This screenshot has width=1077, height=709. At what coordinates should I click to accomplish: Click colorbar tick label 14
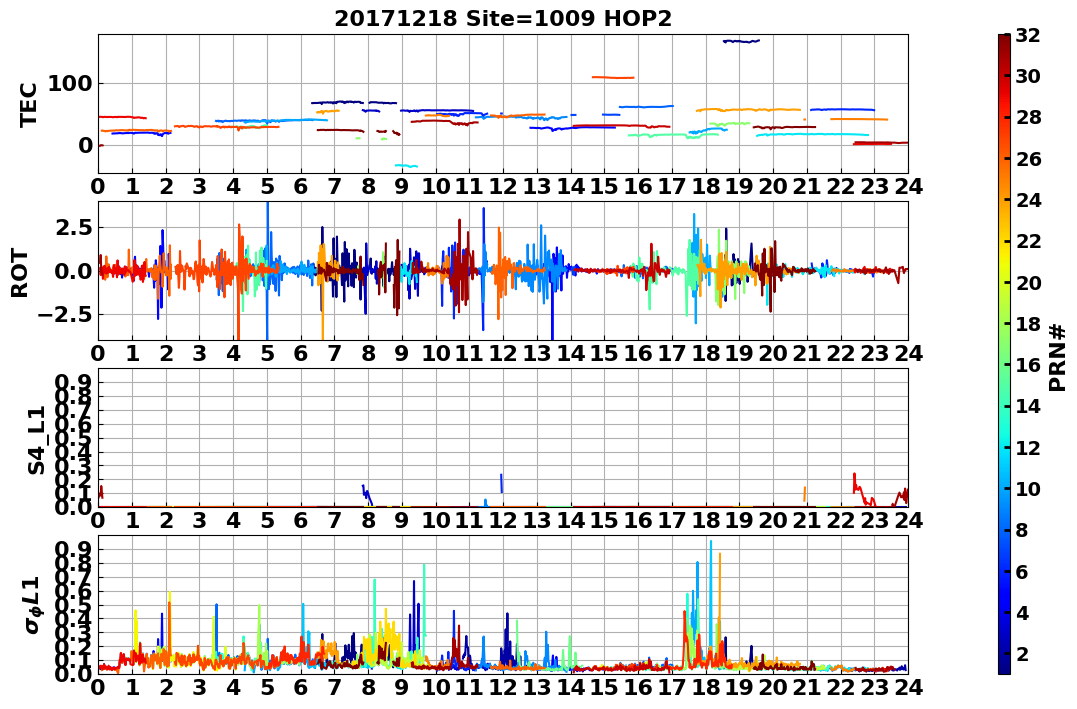(1028, 406)
